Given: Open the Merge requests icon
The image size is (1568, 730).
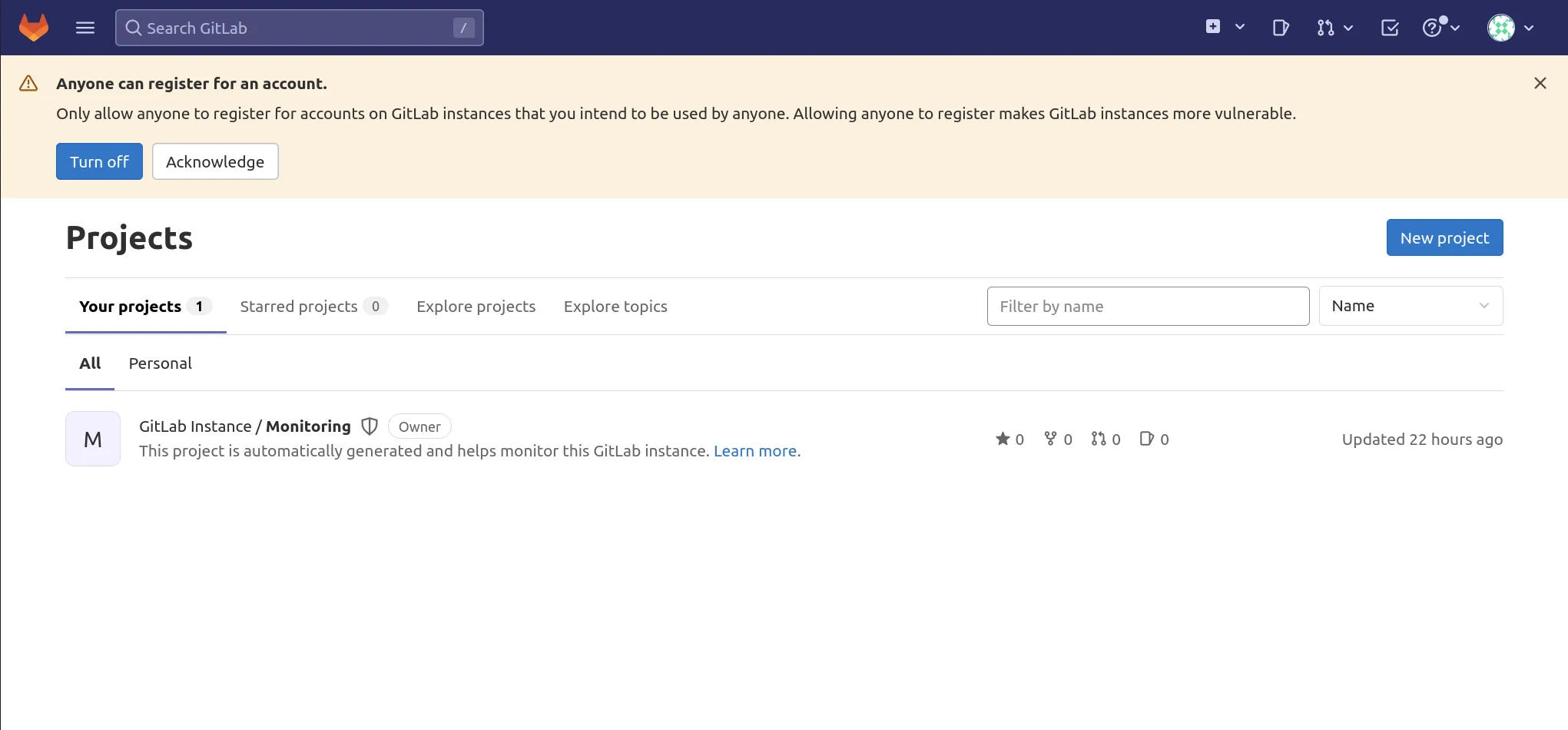Looking at the screenshot, I should click(1324, 28).
